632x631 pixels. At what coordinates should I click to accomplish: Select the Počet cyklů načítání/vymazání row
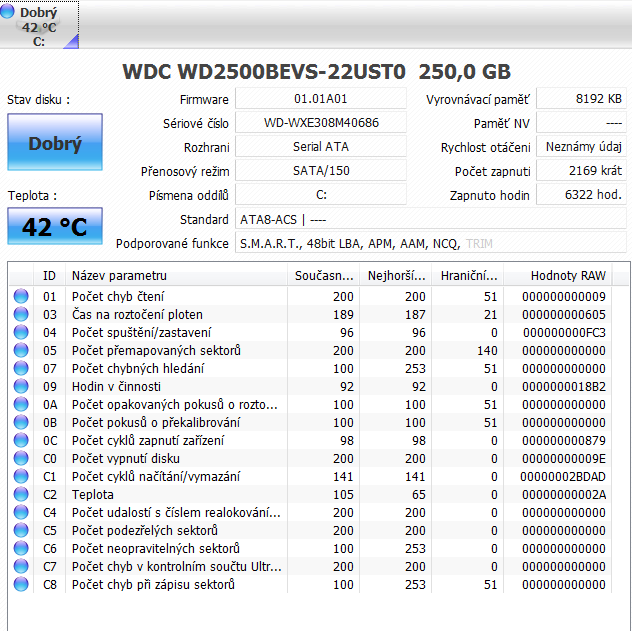(310, 476)
